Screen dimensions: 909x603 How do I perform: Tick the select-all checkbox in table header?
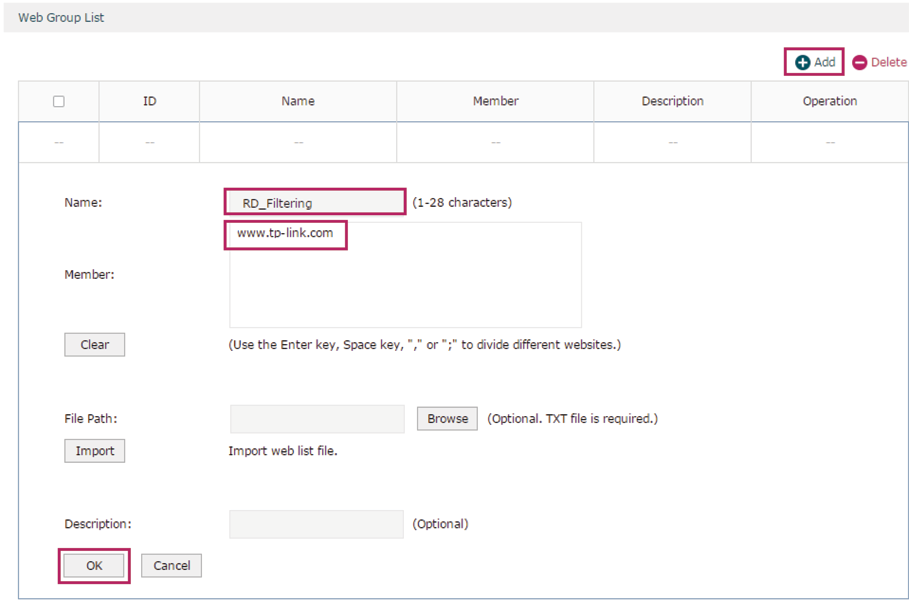point(59,101)
